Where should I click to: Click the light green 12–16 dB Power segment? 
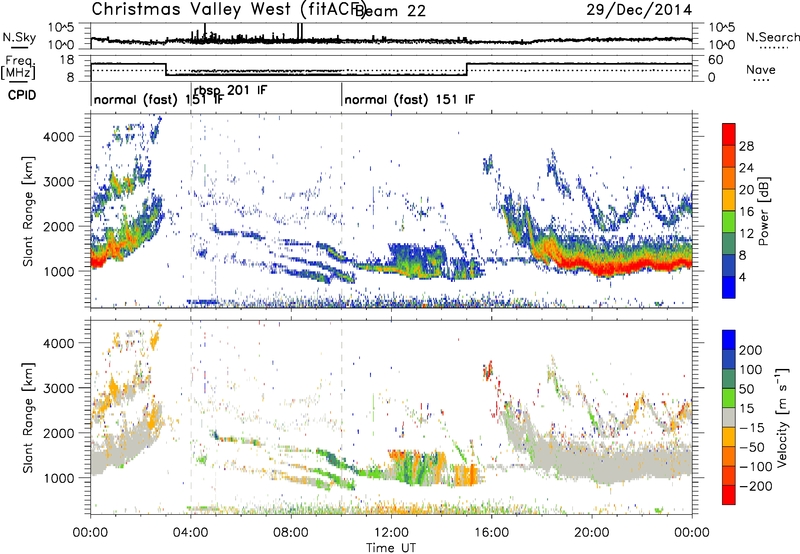coord(729,222)
